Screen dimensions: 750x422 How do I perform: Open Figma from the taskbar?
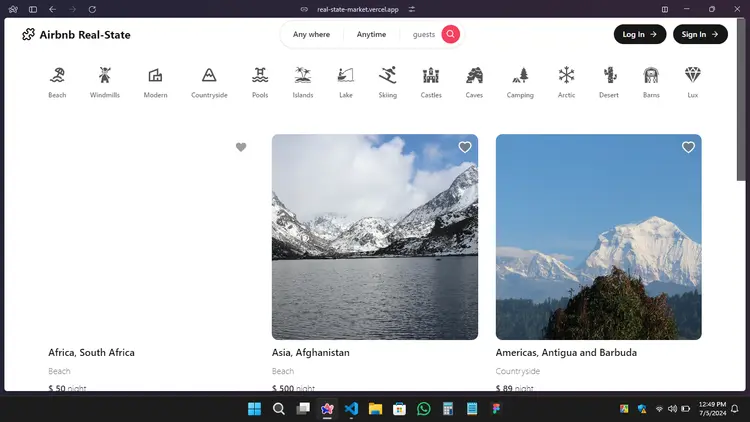tap(496, 409)
